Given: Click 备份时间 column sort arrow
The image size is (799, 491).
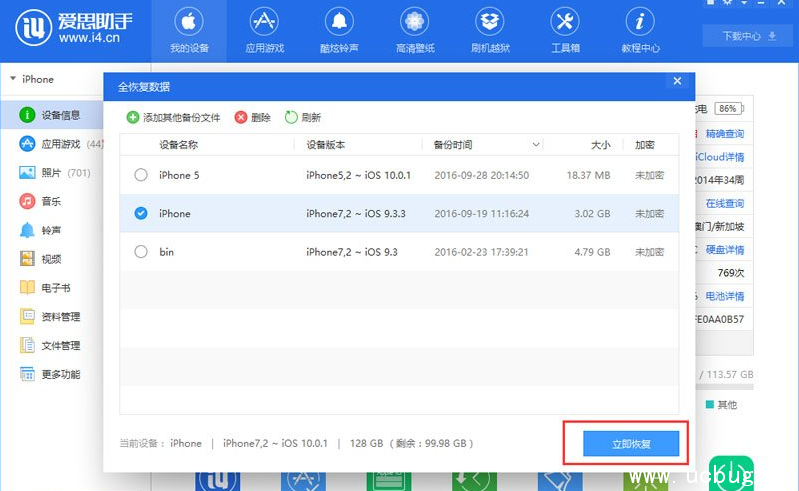Looking at the screenshot, I should click(x=536, y=145).
